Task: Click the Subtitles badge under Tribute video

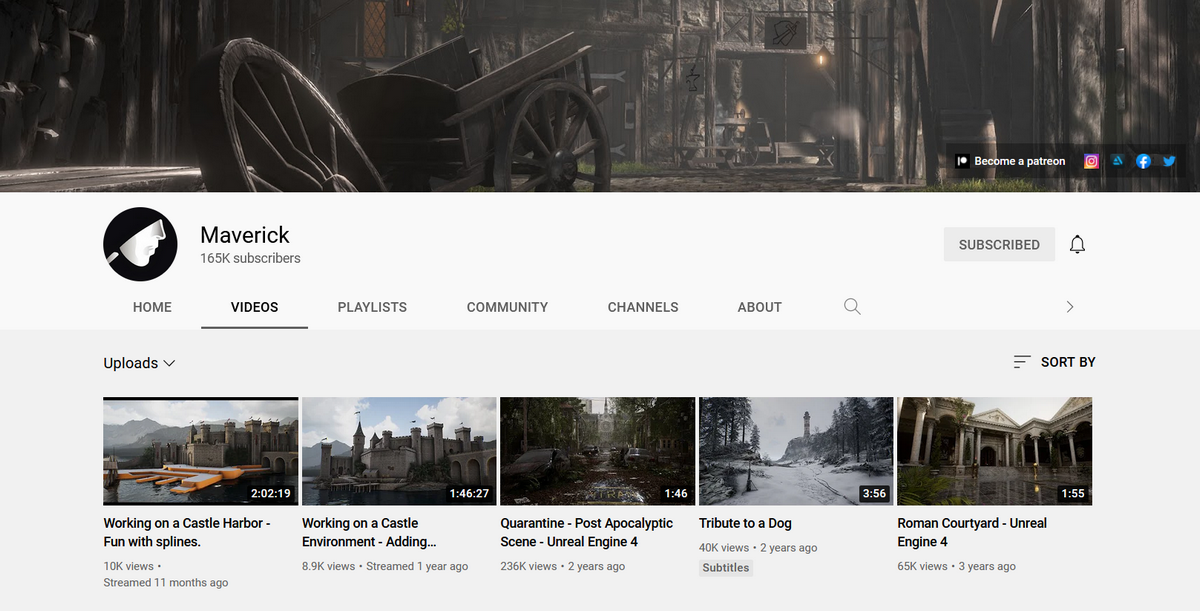Action: pyautogui.click(x=726, y=567)
